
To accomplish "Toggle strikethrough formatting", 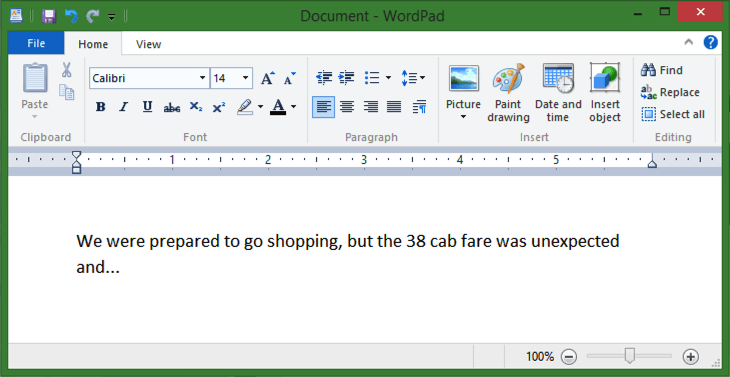I will 172,108.
